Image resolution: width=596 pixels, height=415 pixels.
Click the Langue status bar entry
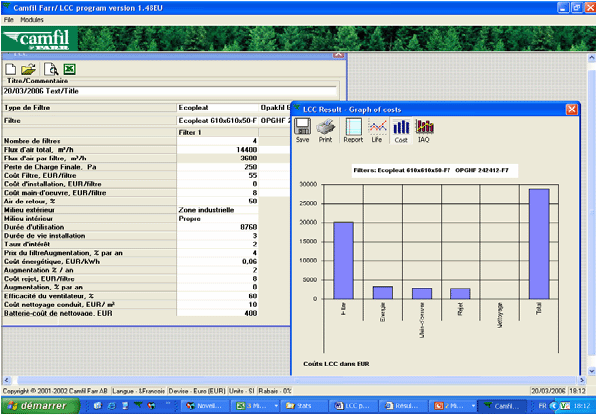tap(139, 391)
